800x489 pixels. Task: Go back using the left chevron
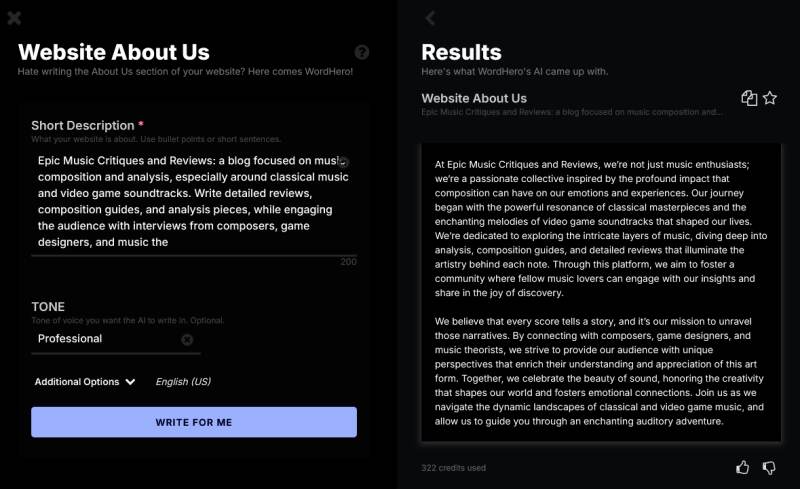[430, 18]
